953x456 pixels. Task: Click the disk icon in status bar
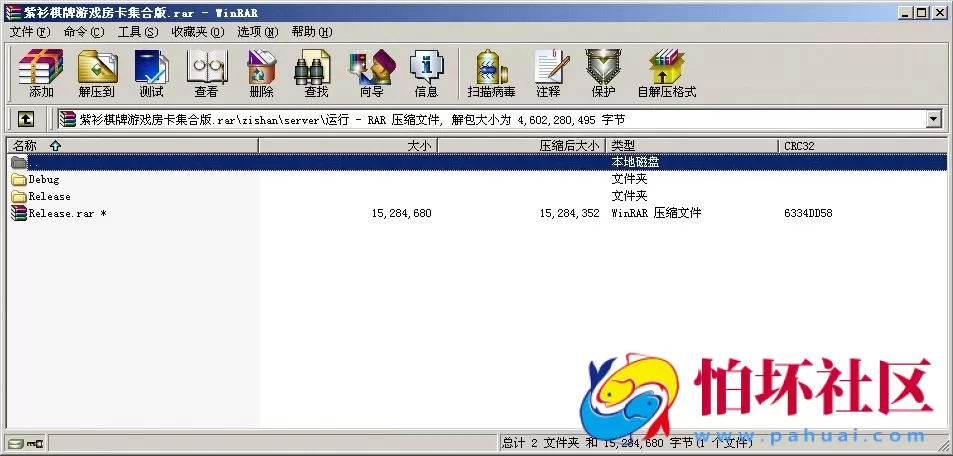[15, 443]
